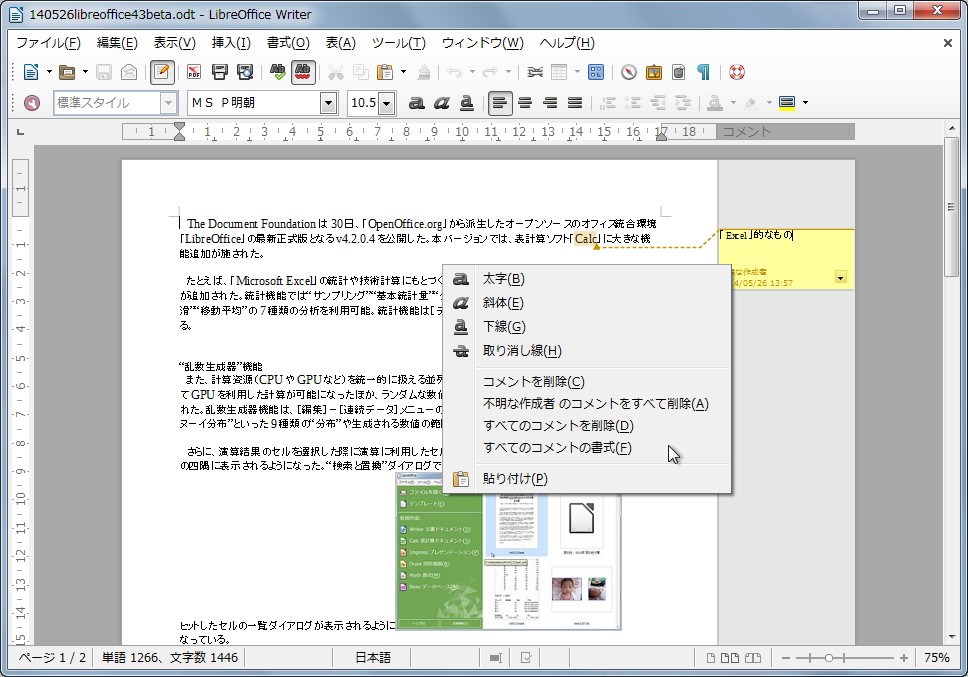Click the New document icon
This screenshot has width=968, height=677.
(31, 72)
